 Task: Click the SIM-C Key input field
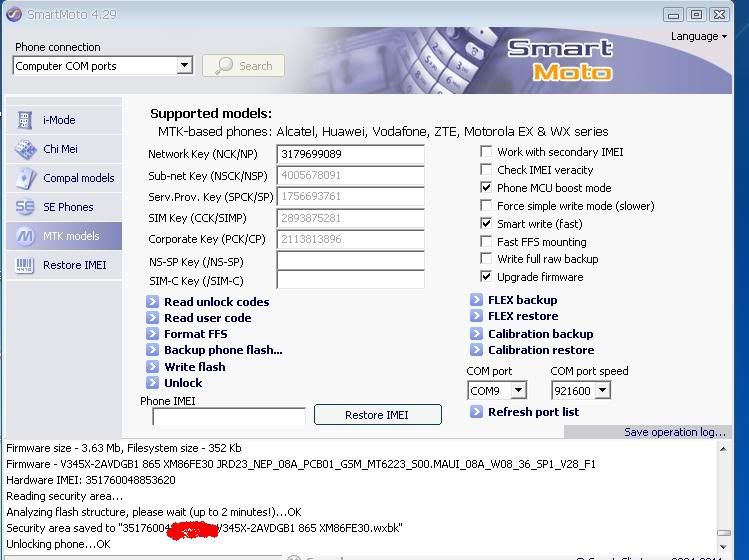pos(351,280)
